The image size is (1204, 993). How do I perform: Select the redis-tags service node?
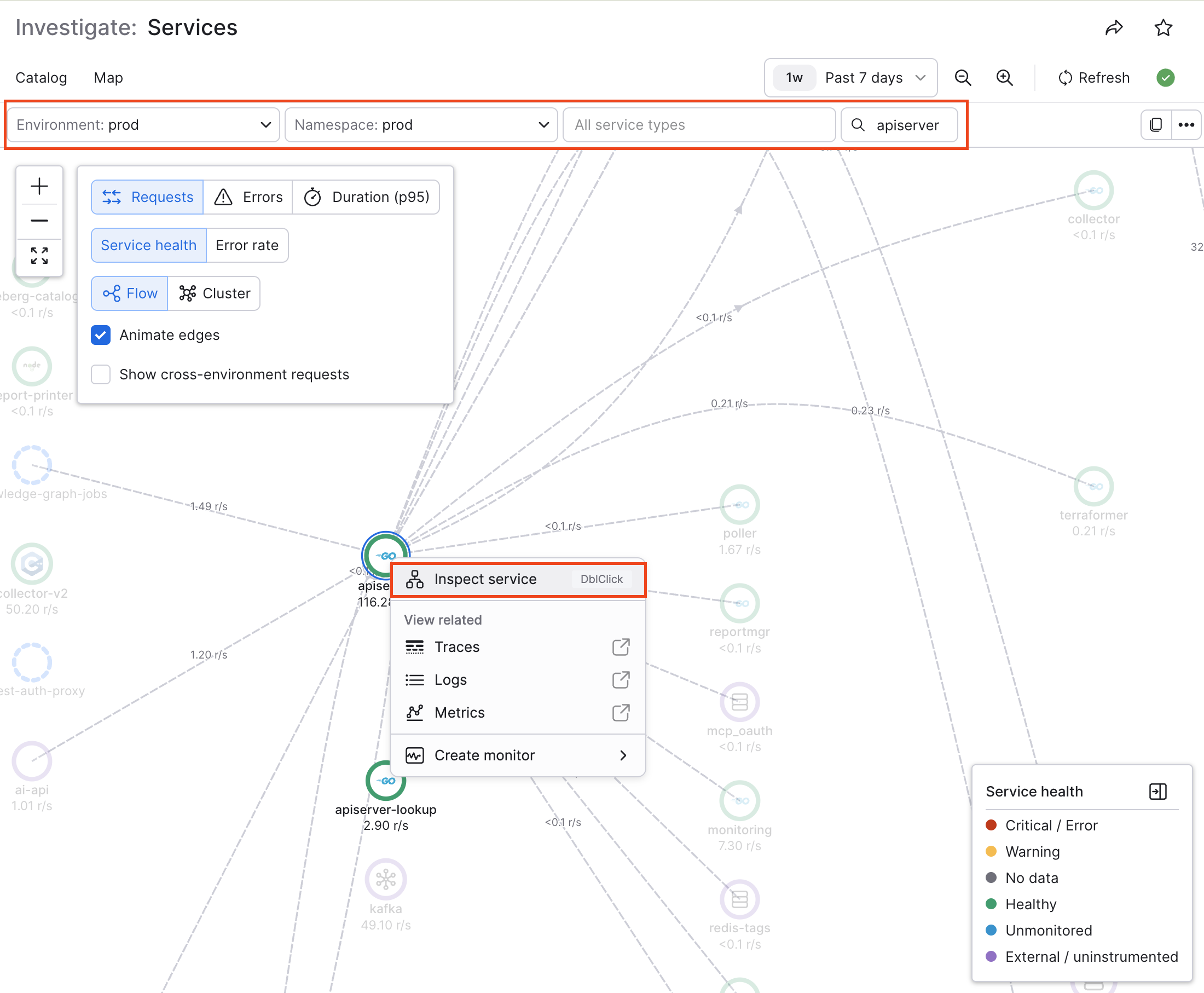(x=740, y=900)
